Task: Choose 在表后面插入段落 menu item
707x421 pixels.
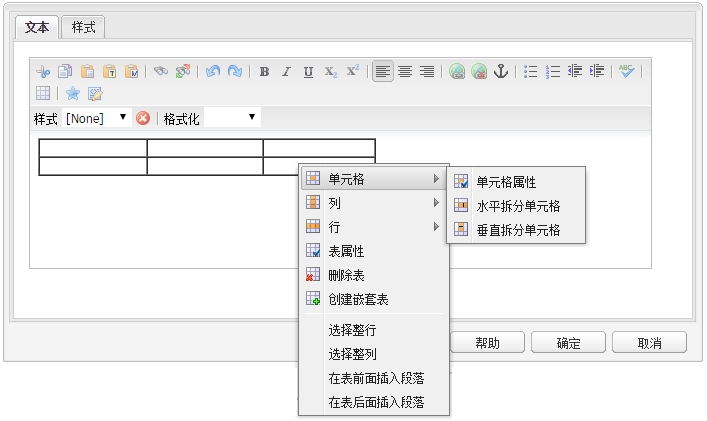Action: pyautogui.click(x=374, y=402)
